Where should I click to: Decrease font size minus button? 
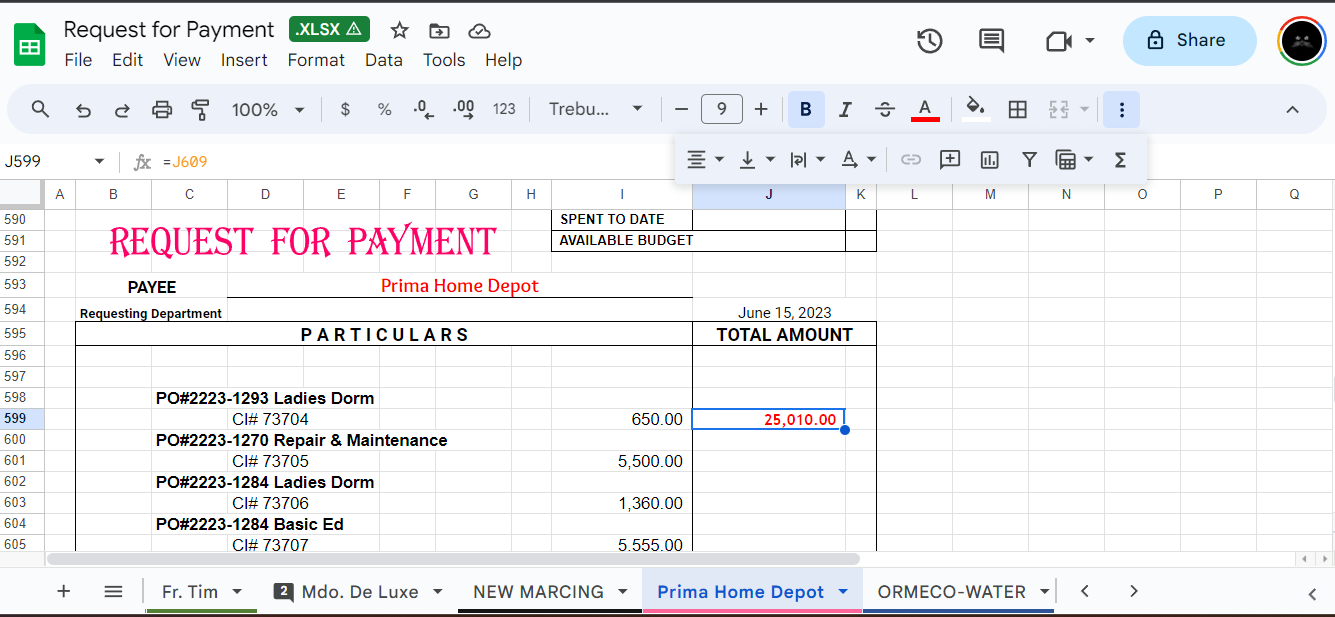click(682, 110)
